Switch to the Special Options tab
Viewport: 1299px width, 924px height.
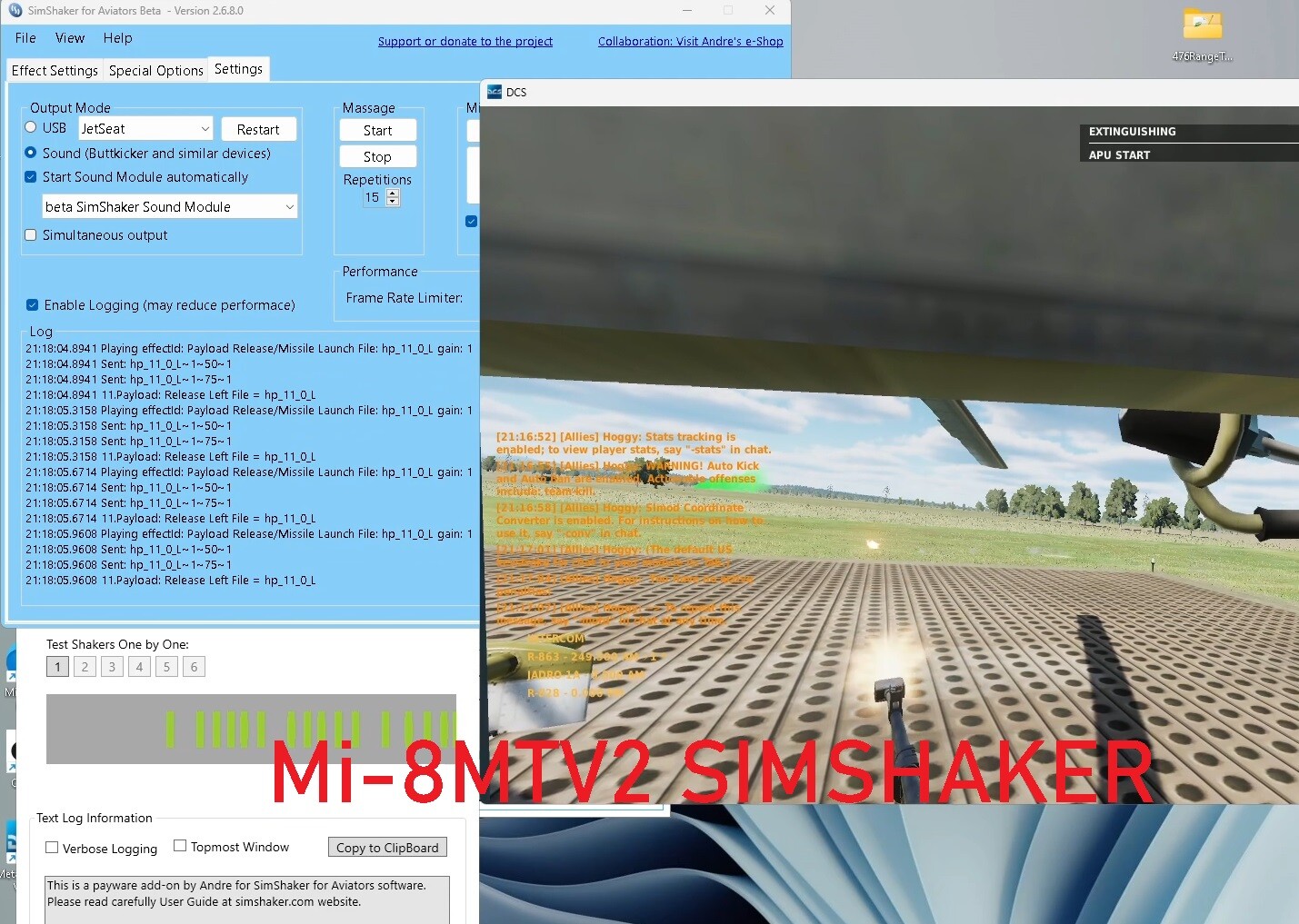(156, 70)
